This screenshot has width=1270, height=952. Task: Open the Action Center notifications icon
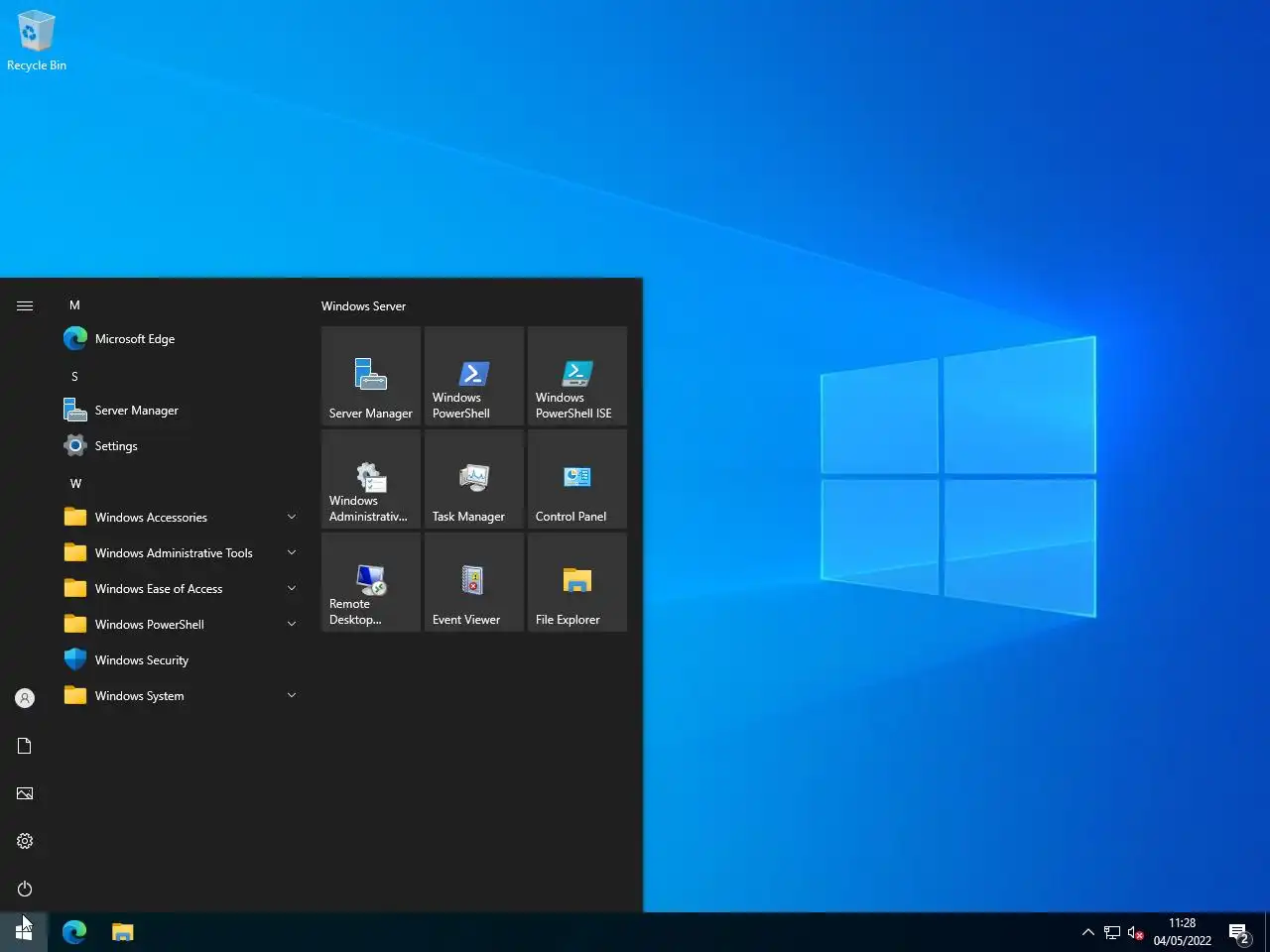1238,932
